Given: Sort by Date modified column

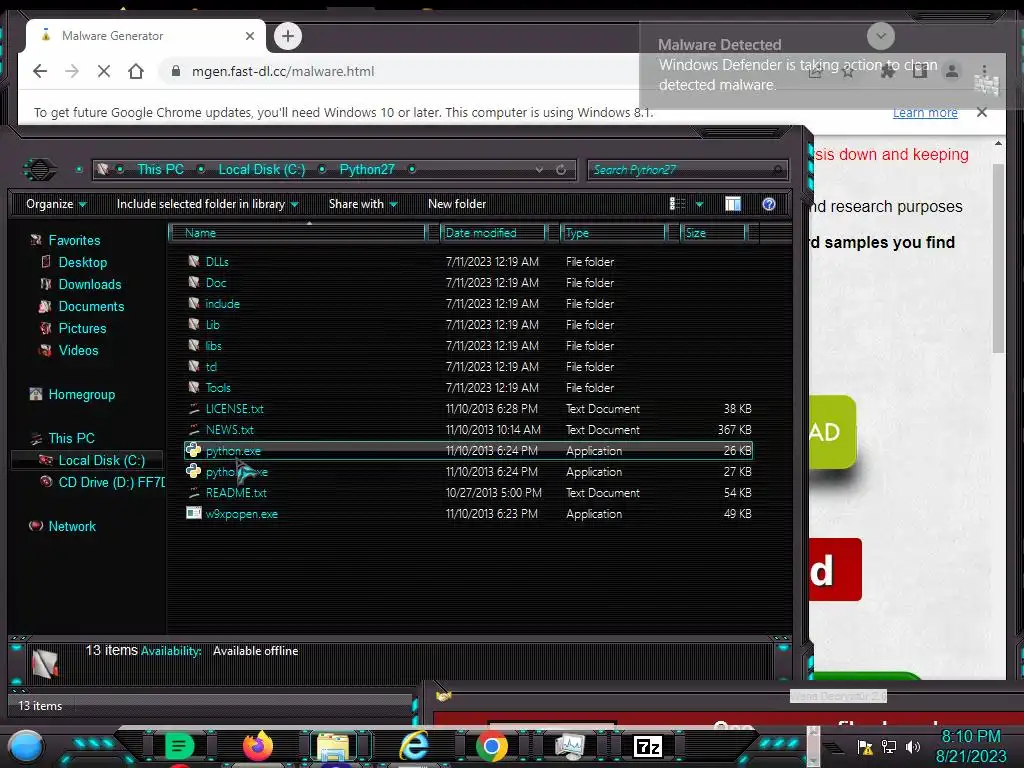Looking at the screenshot, I should 493,232.
